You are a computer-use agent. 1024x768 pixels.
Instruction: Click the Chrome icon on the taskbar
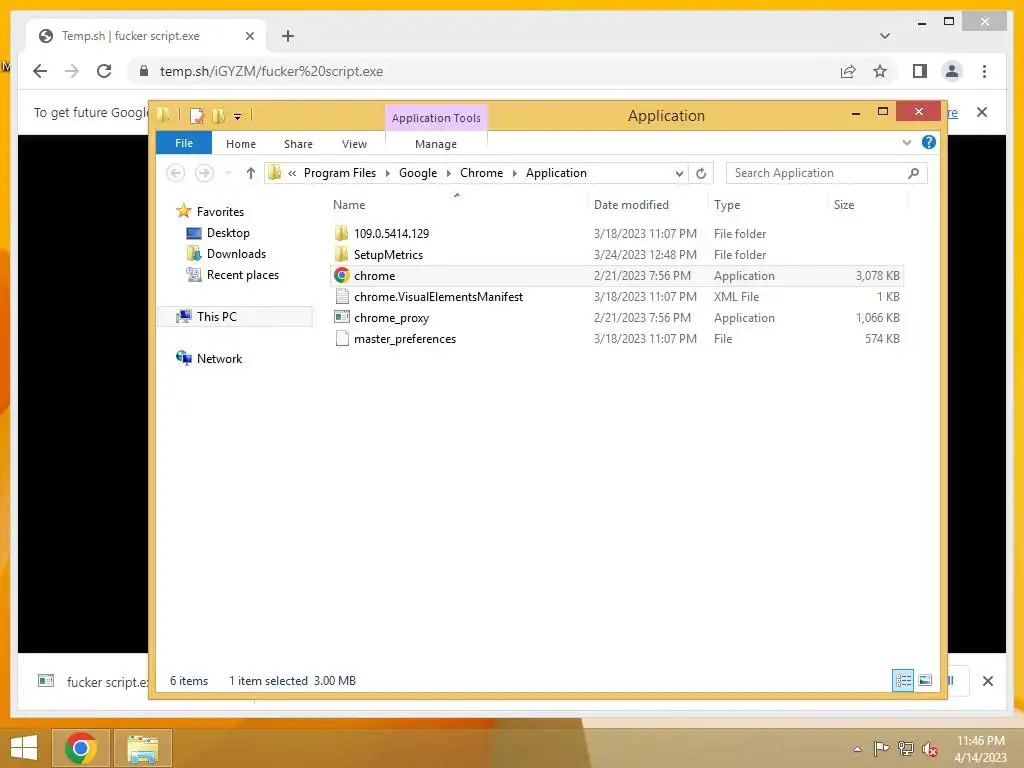[x=81, y=748]
